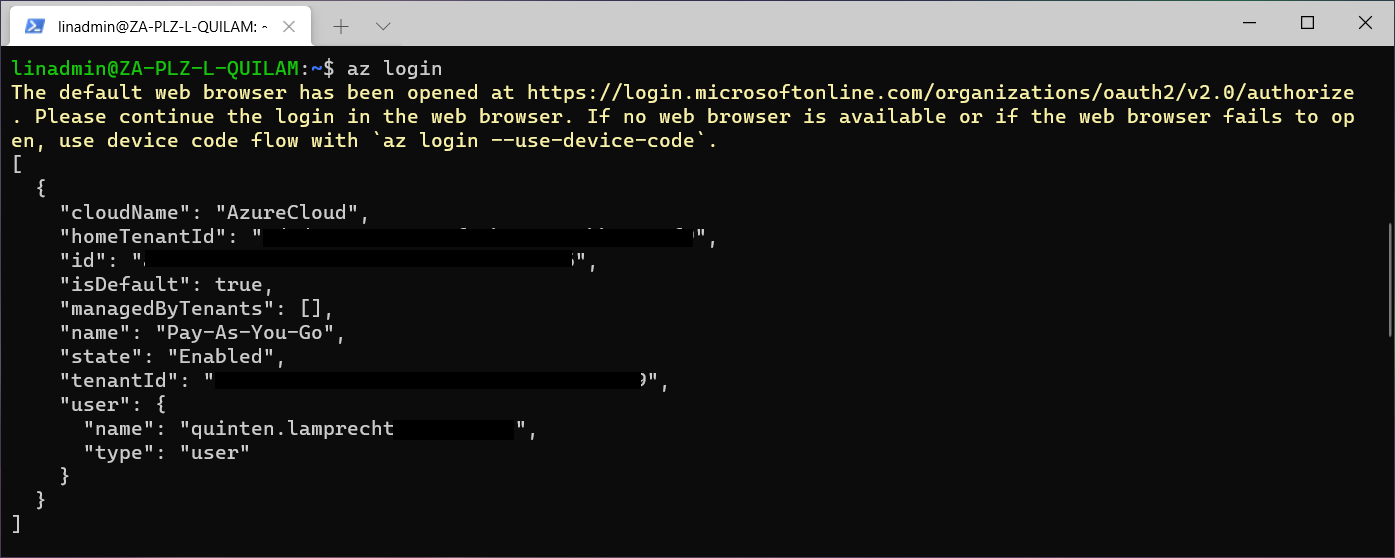Expand the new tab profile dropdown chevron
The width and height of the screenshot is (1395, 558).
[382, 25]
